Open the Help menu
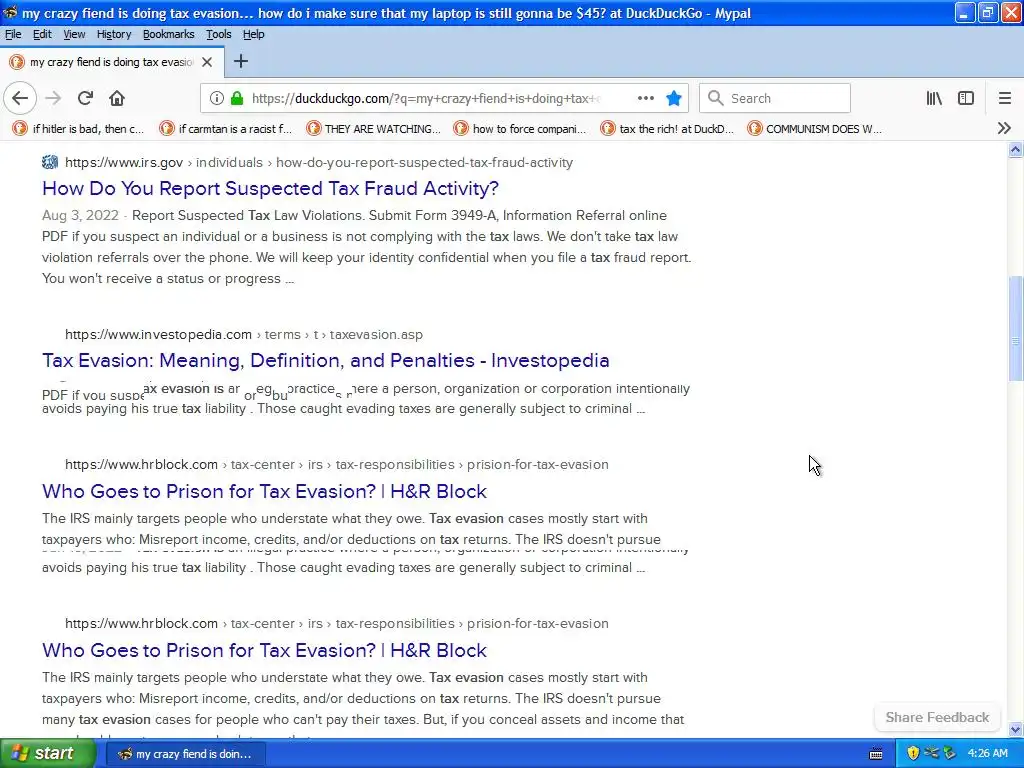This screenshot has height=768, width=1024. (253, 34)
